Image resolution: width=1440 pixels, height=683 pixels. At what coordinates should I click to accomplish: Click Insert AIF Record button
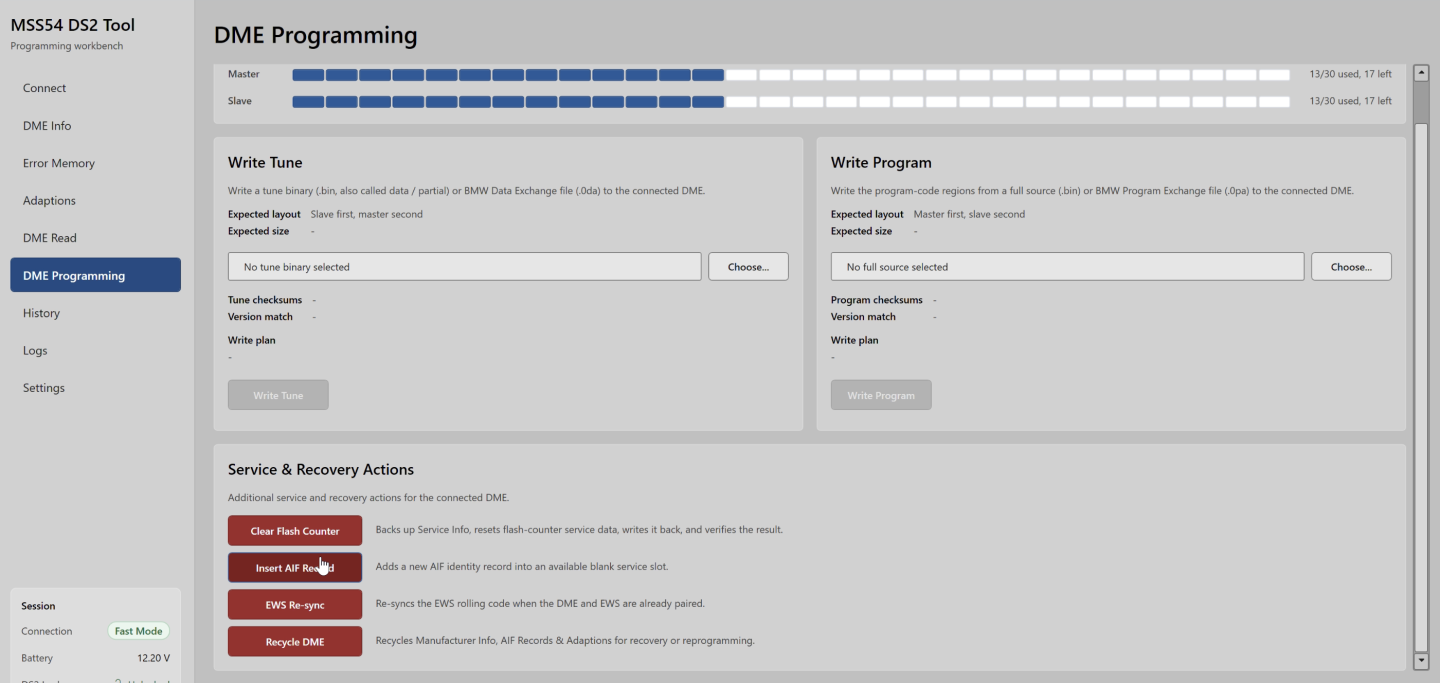[x=295, y=568]
